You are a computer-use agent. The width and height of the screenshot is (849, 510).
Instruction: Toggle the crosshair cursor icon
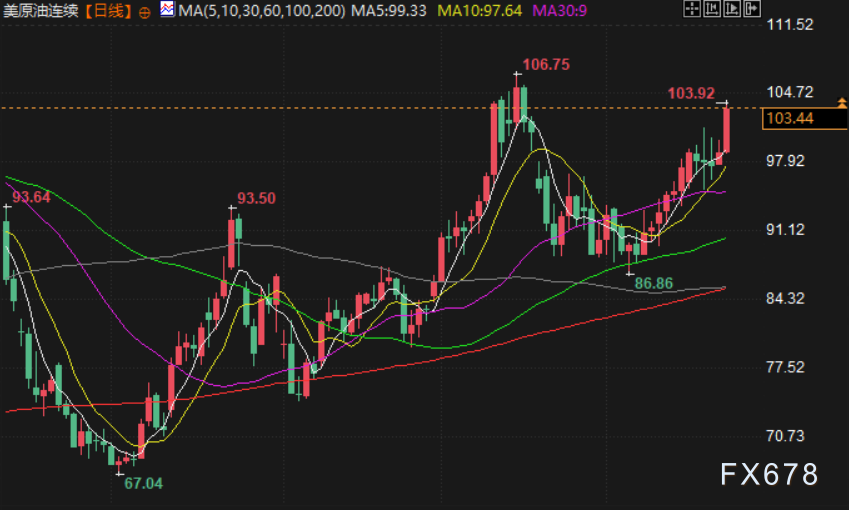(x=693, y=8)
